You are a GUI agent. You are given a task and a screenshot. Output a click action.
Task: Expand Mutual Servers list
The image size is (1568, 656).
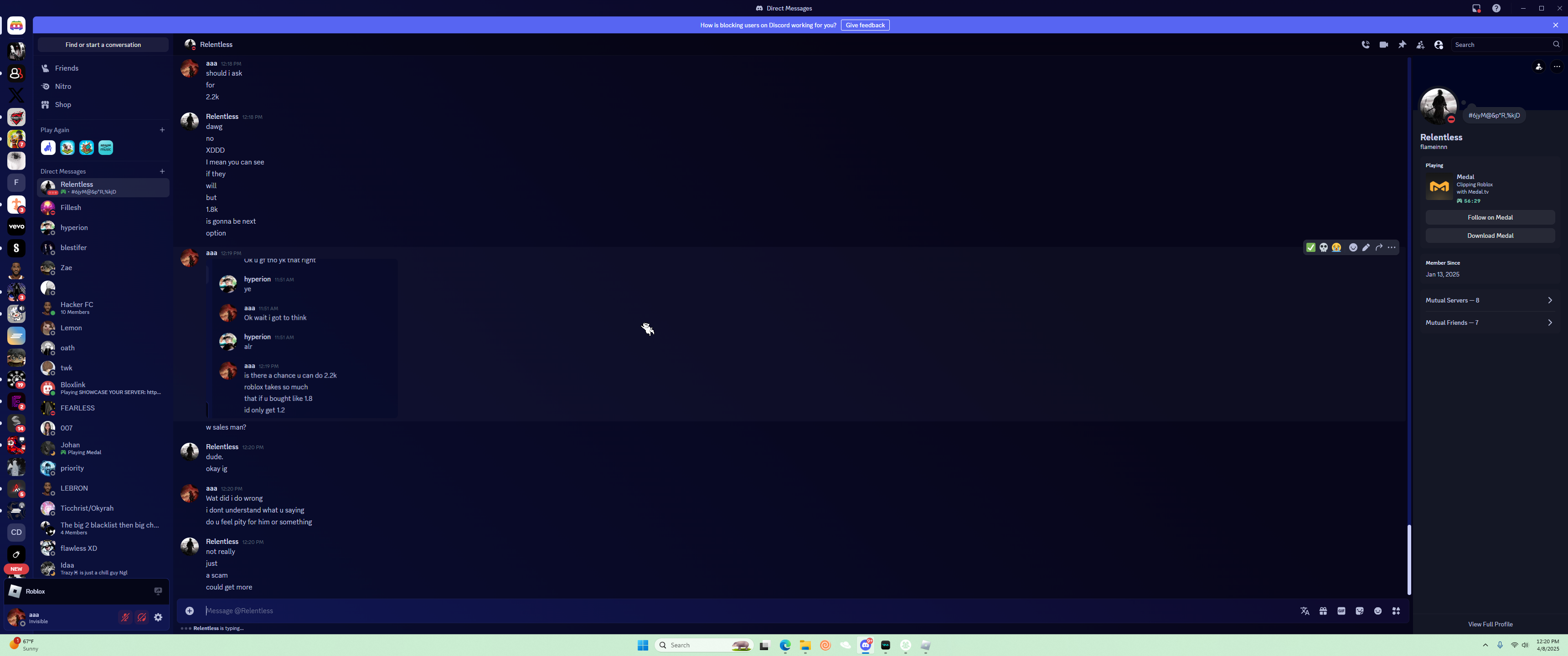click(x=1489, y=300)
